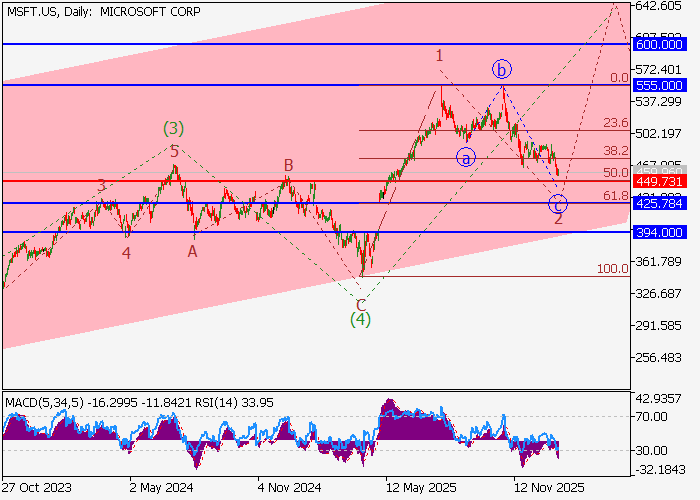700x500 pixels.
Task: Click the wave A label
Action: pyautogui.click(x=192, y=252)
